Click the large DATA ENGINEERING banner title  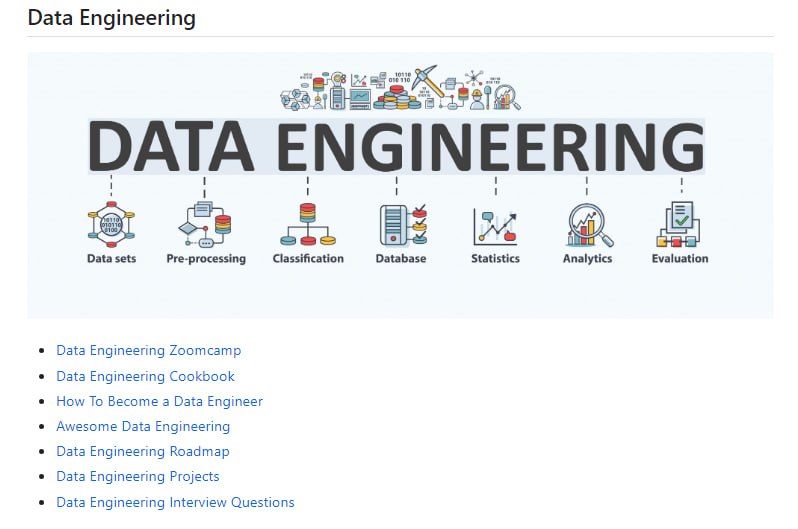(x=396, y=146)
